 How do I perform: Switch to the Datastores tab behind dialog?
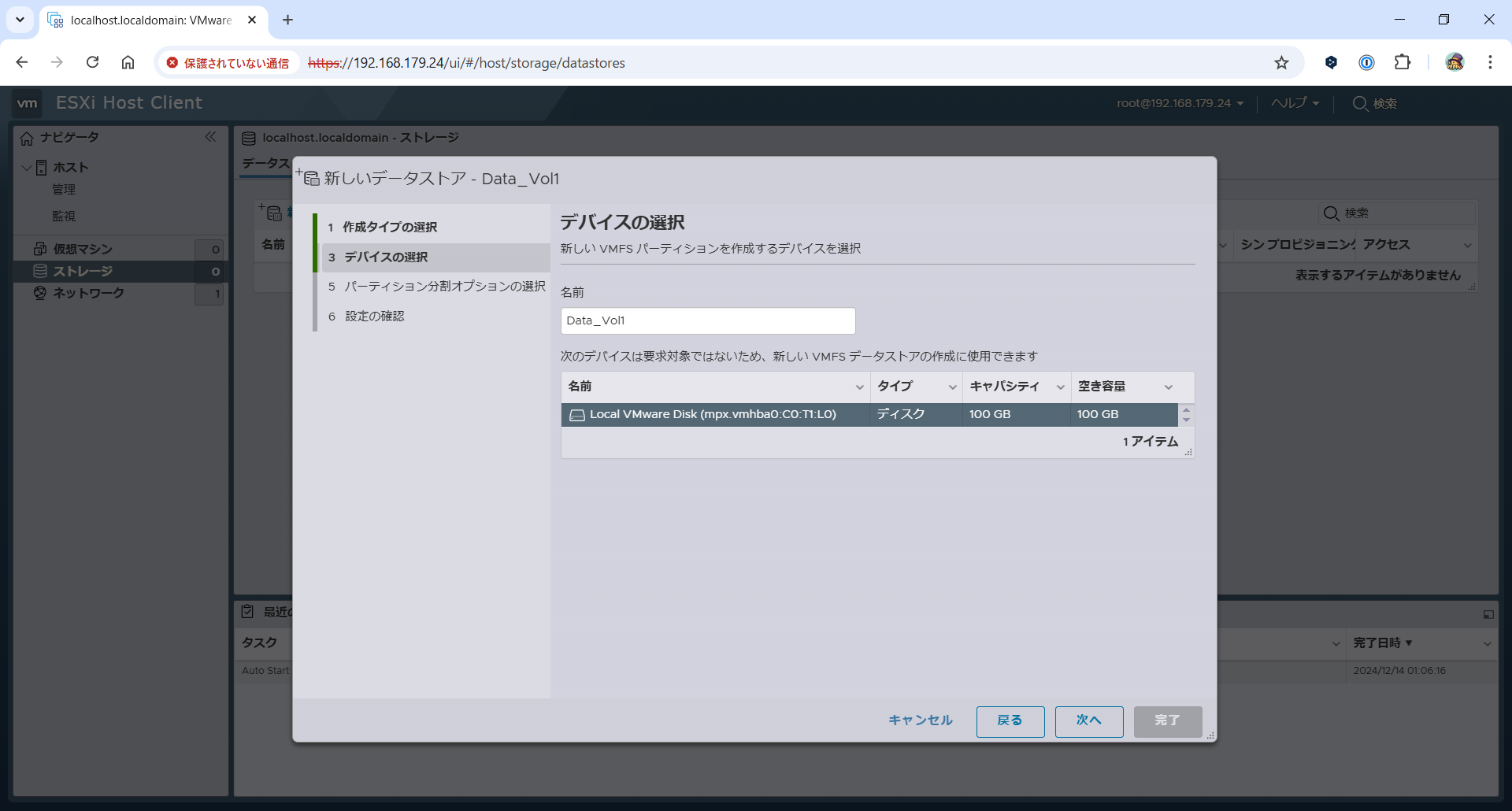(266, 164)
